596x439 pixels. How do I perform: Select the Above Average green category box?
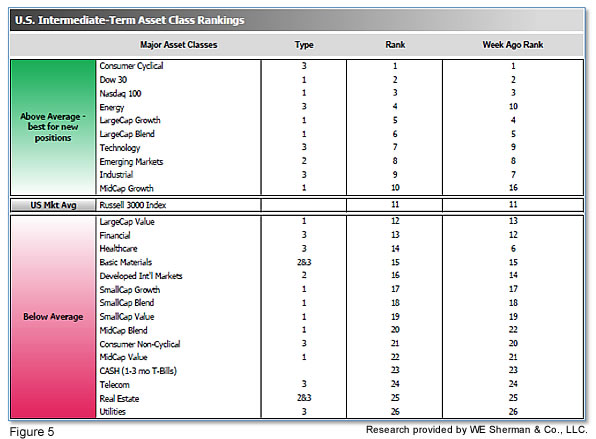tap(53, 127)
